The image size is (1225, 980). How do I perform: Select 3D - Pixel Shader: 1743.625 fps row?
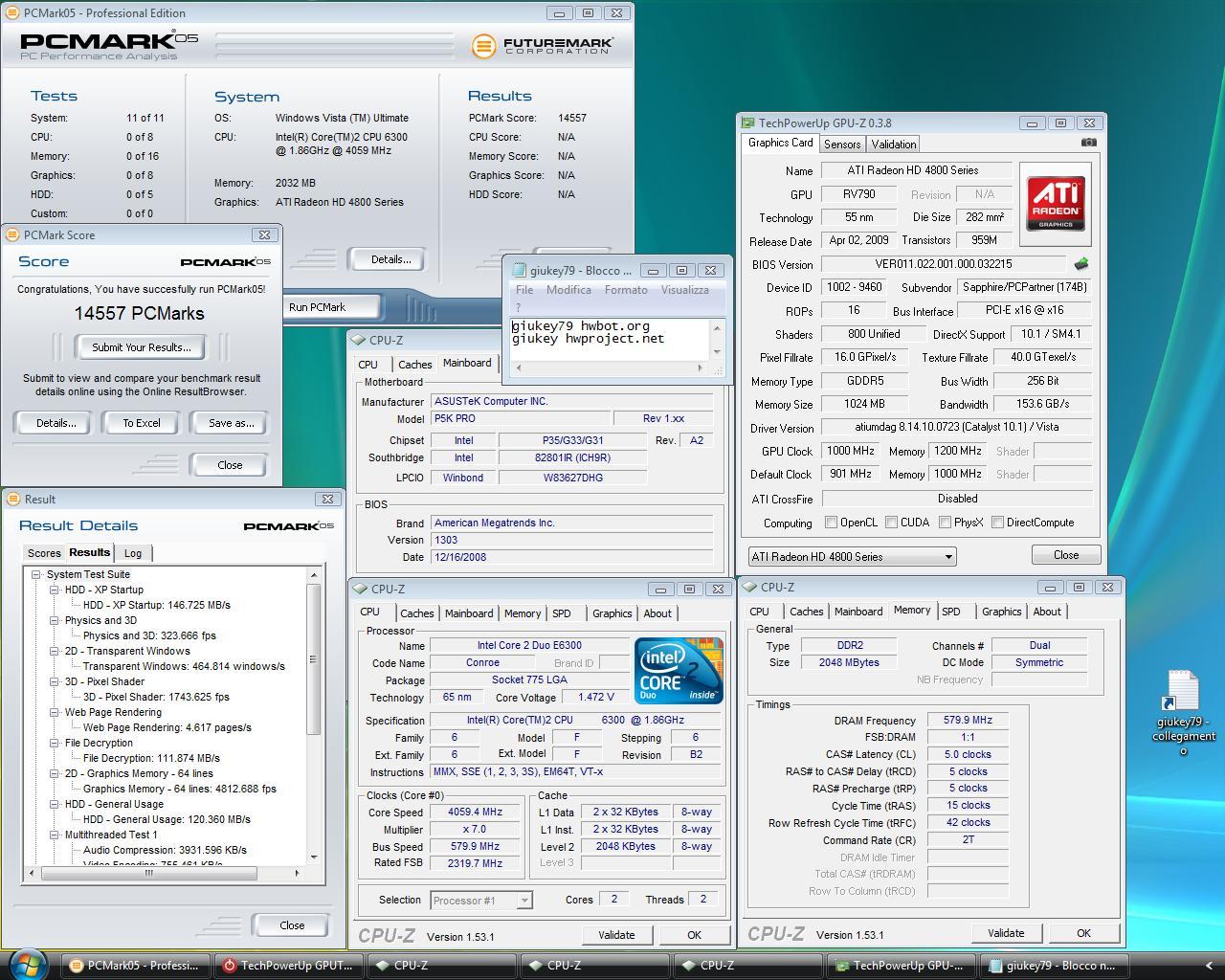pos(156,697)
